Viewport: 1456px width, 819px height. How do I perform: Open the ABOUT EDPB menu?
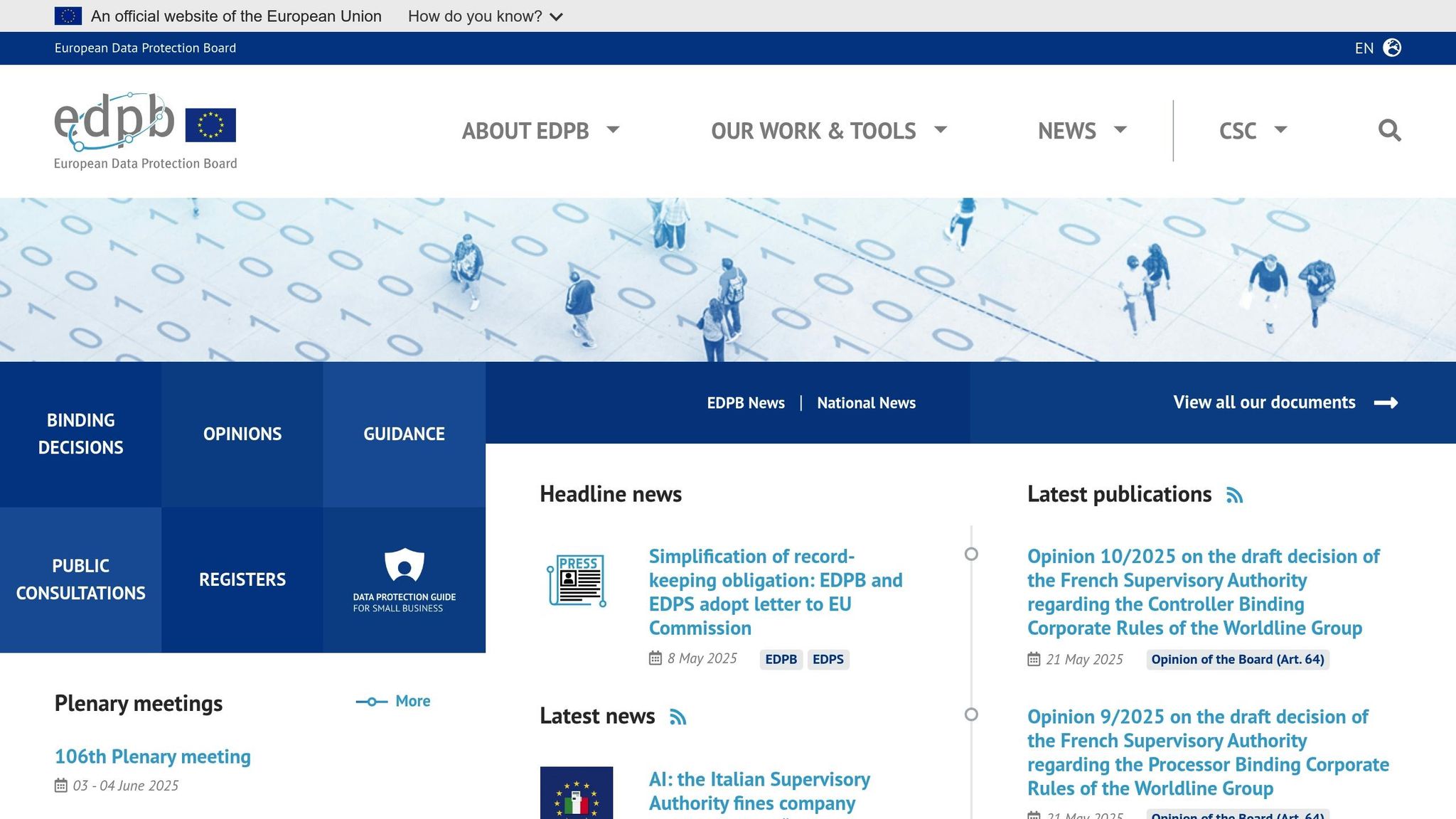click(525, 131)
